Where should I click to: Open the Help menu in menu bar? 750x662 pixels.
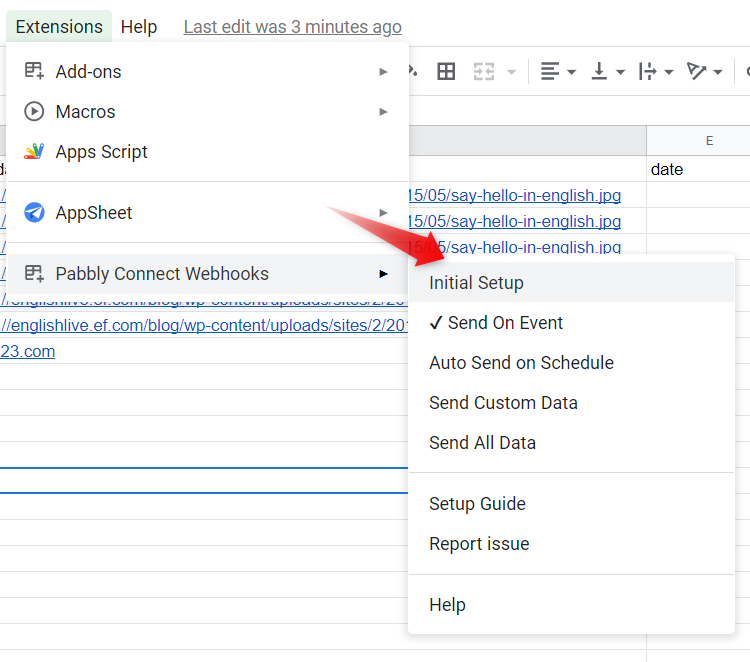click(139, 27)
